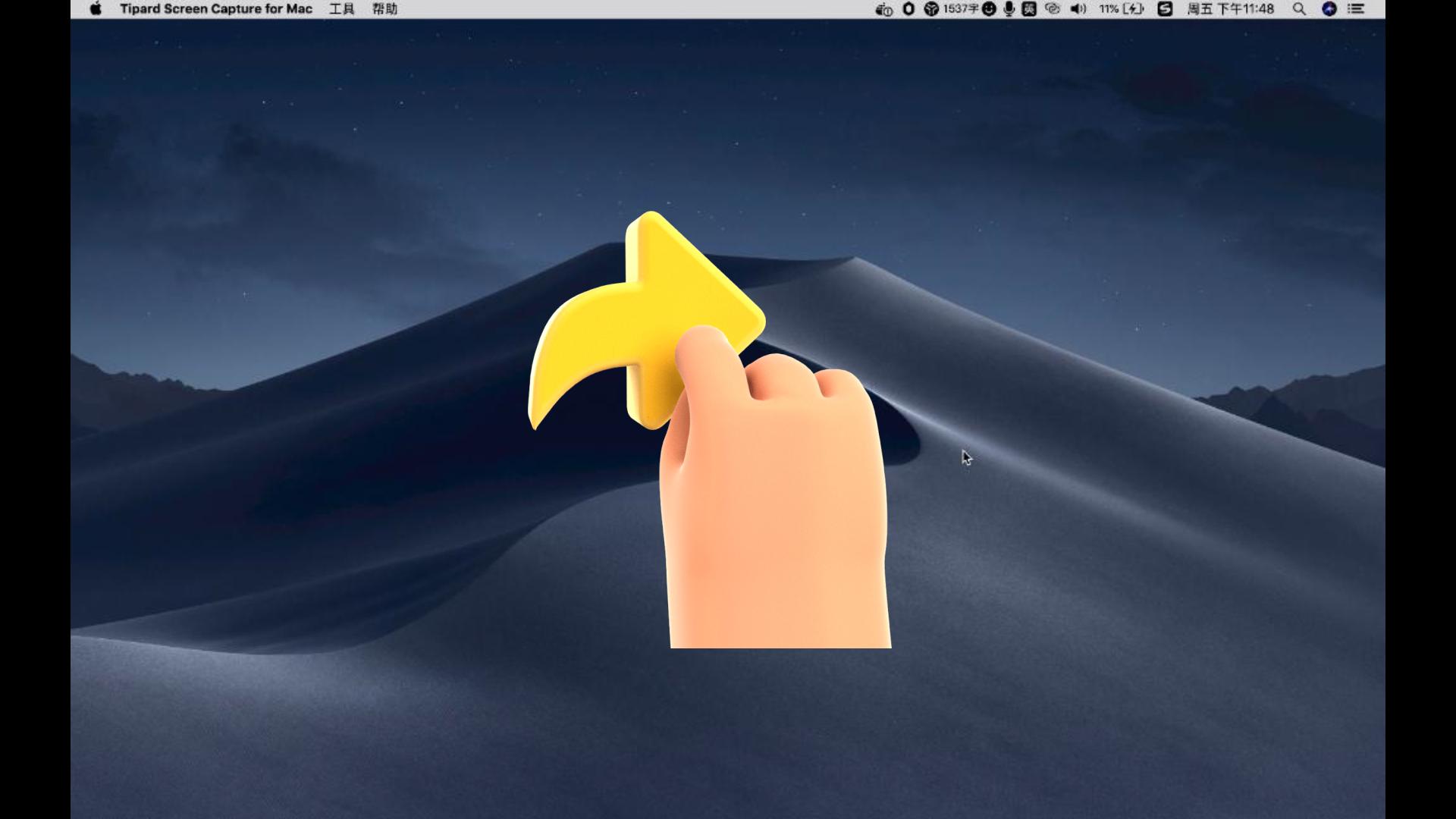
Task: Open Notification Center list icon
Action: (x=1356, y=9)
